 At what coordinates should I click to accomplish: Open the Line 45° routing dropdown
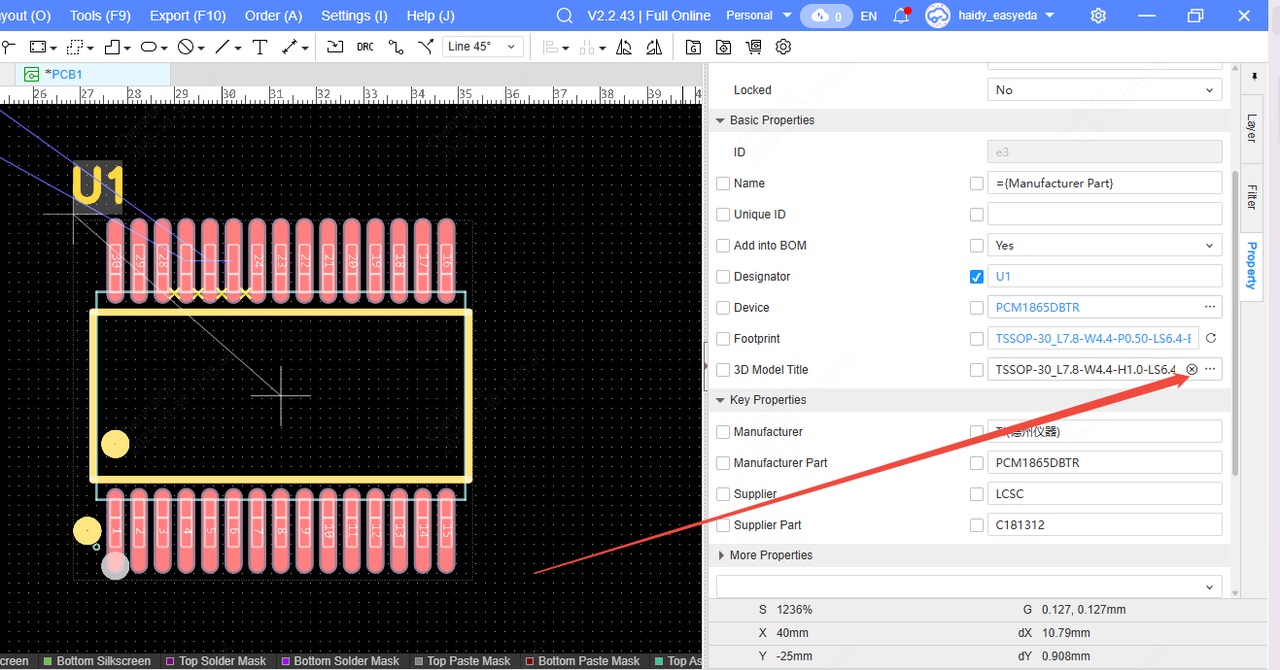coord(483,47)
